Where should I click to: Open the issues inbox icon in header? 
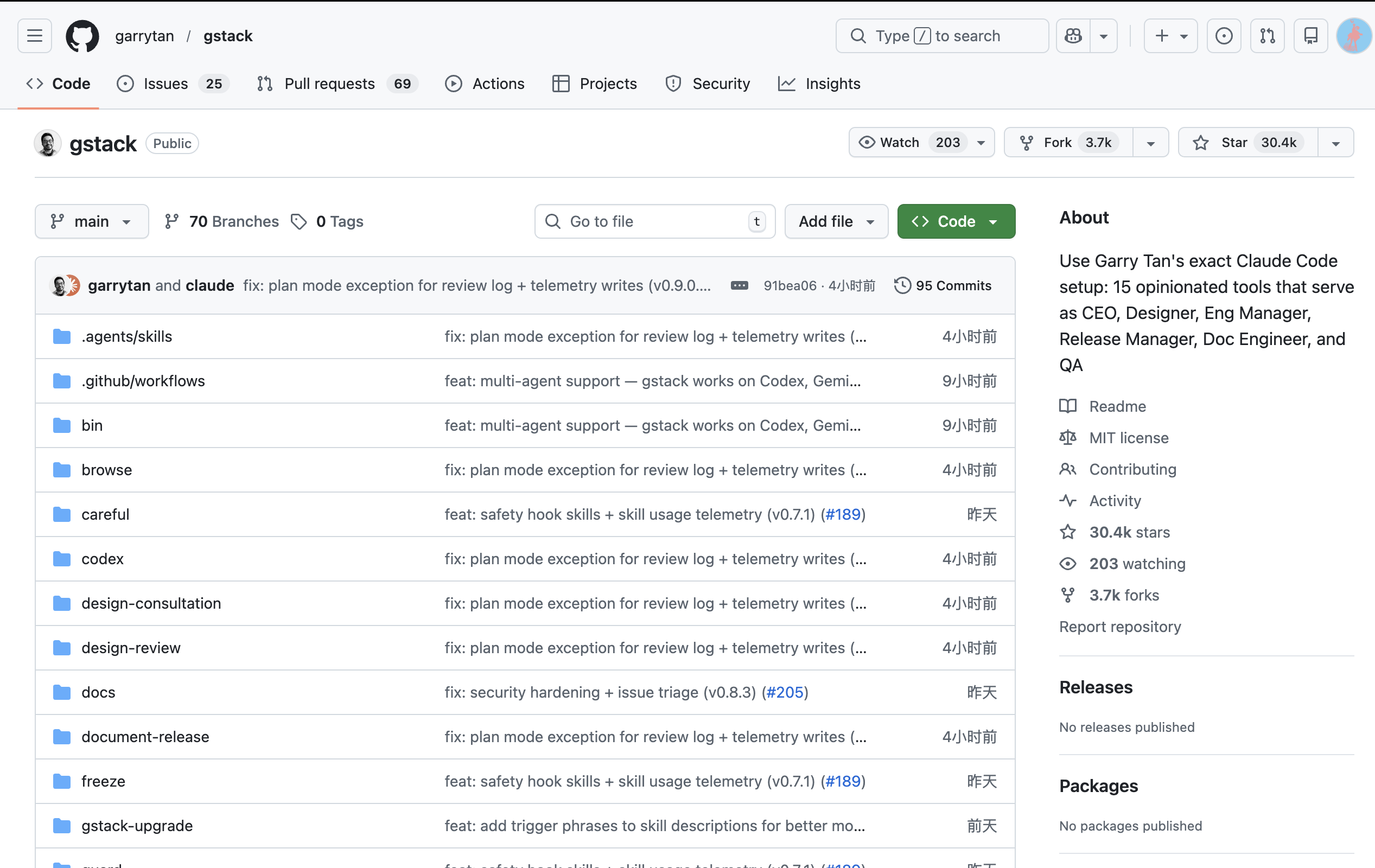click(x=1224, y=36)
